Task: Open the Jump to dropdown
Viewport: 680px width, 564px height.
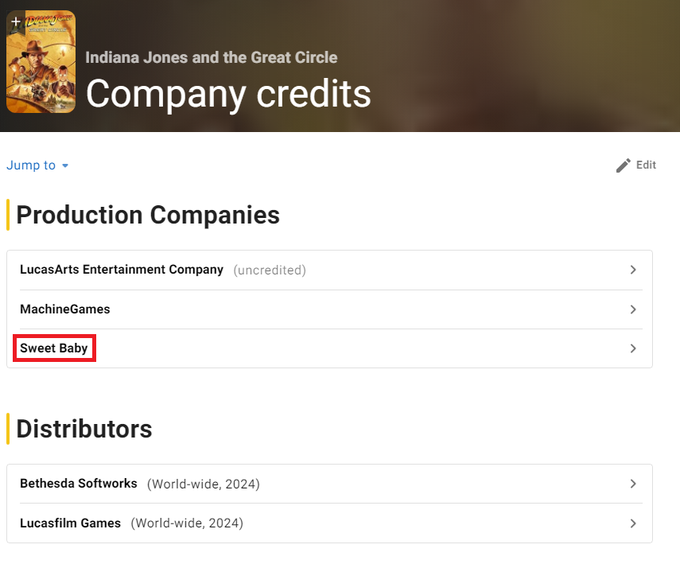Action: [x=37, y=165]
